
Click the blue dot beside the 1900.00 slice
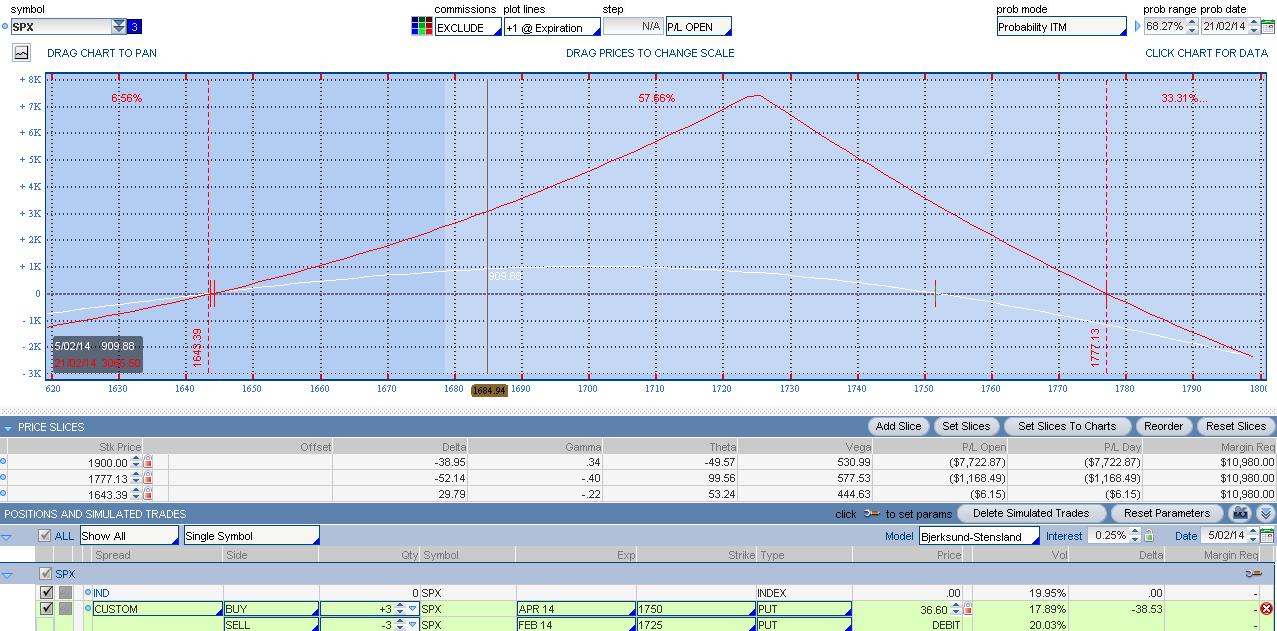coord(3,462)
